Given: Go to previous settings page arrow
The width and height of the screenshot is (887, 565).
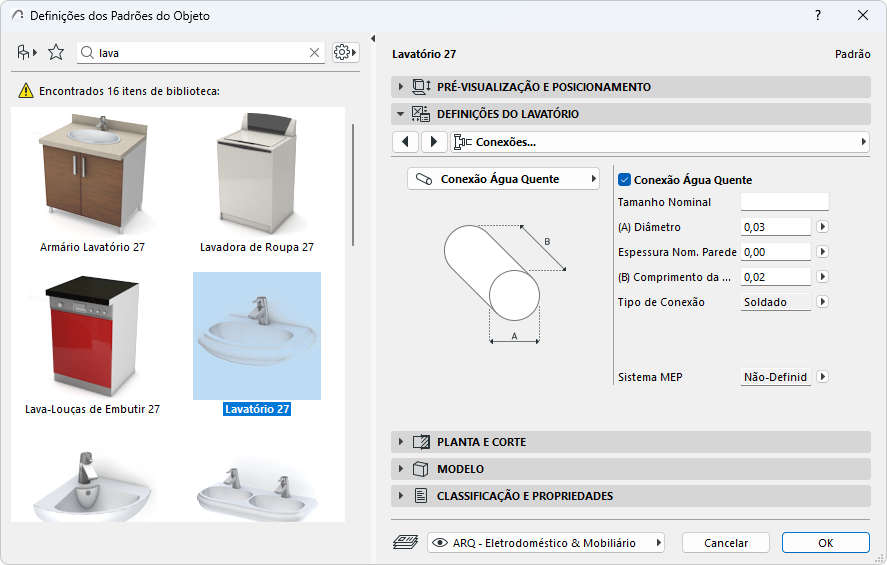Looking at the screenshot, I should [405, 142].
